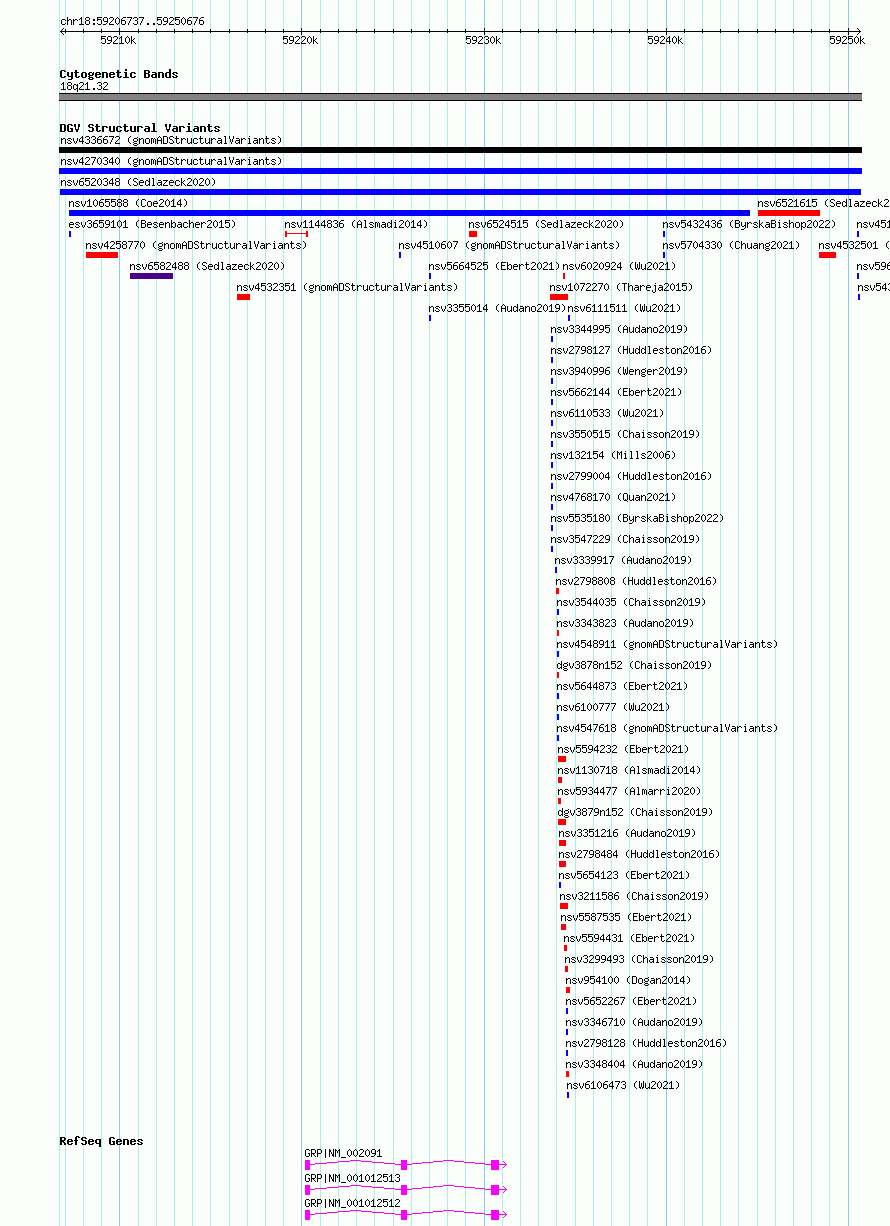Select the DGV Structural Variants track title
890x1226 pixels.
(x=140, y=128)
